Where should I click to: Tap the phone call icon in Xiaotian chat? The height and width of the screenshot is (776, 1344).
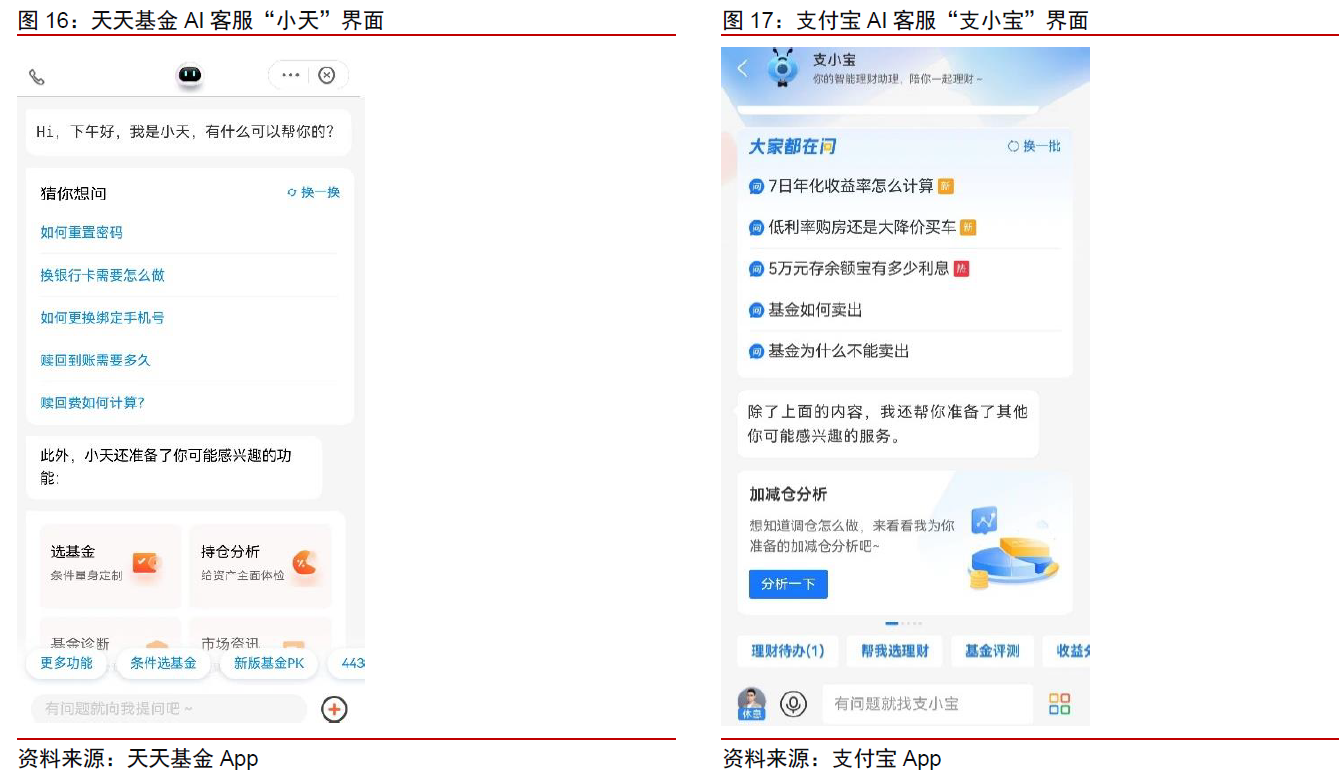point(37,77)
